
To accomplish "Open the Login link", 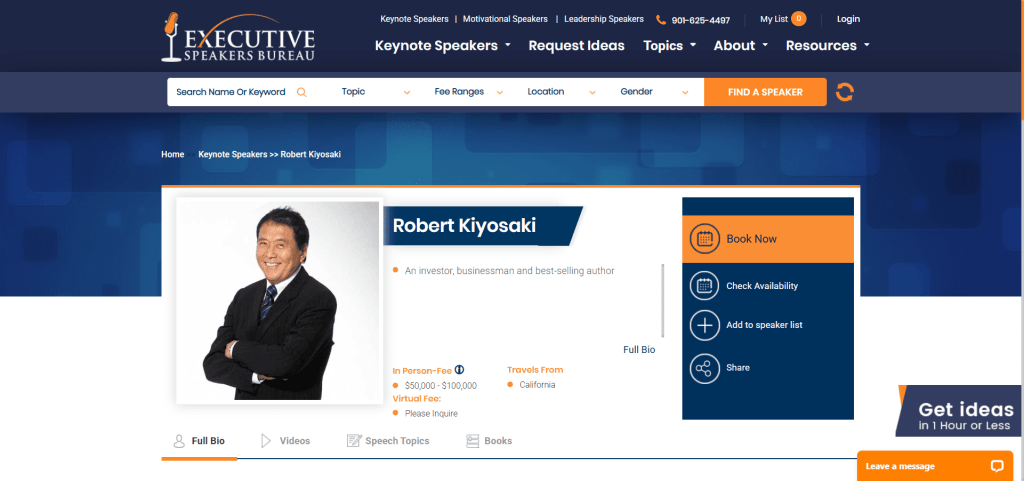I will (x=848, y=19).
